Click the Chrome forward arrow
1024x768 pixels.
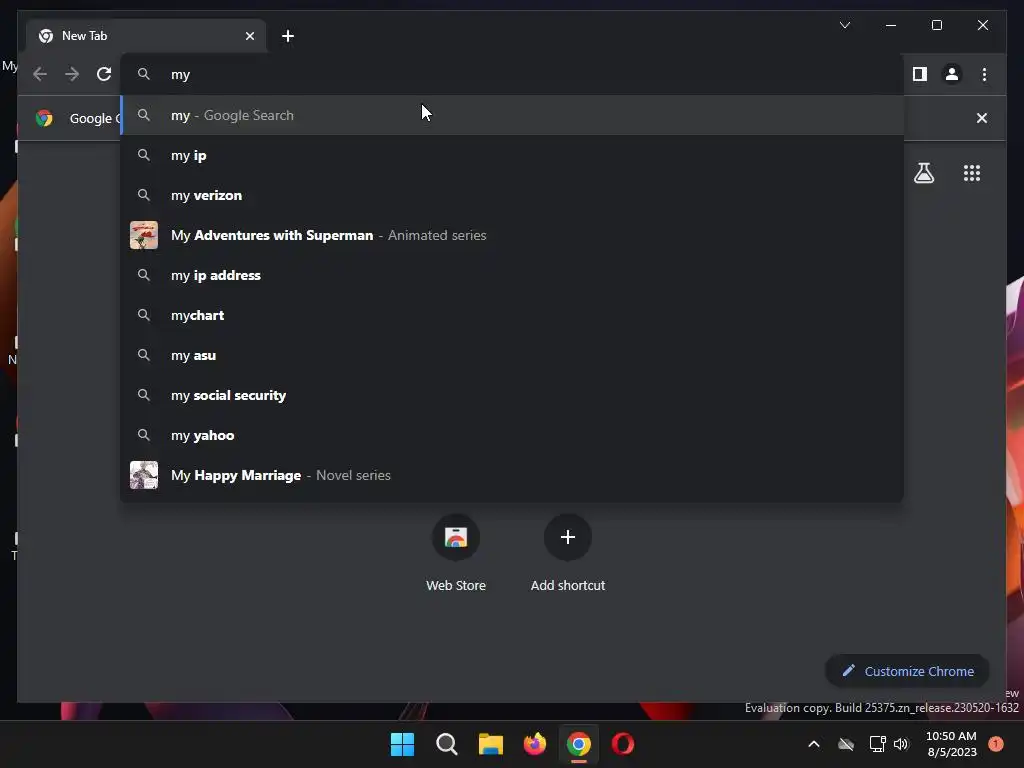click(72, 74)
